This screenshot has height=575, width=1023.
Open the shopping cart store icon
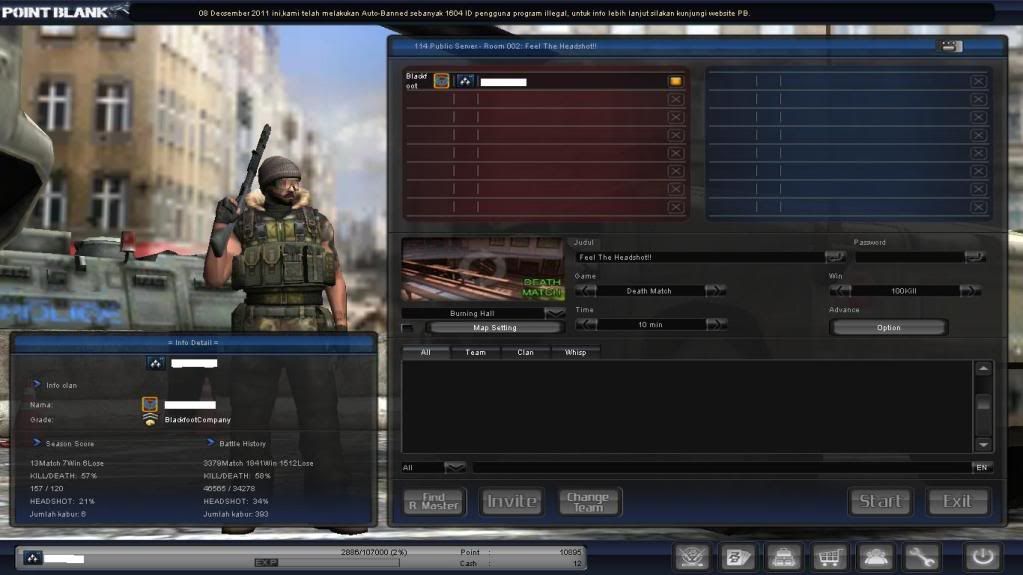tap(829, 557)
